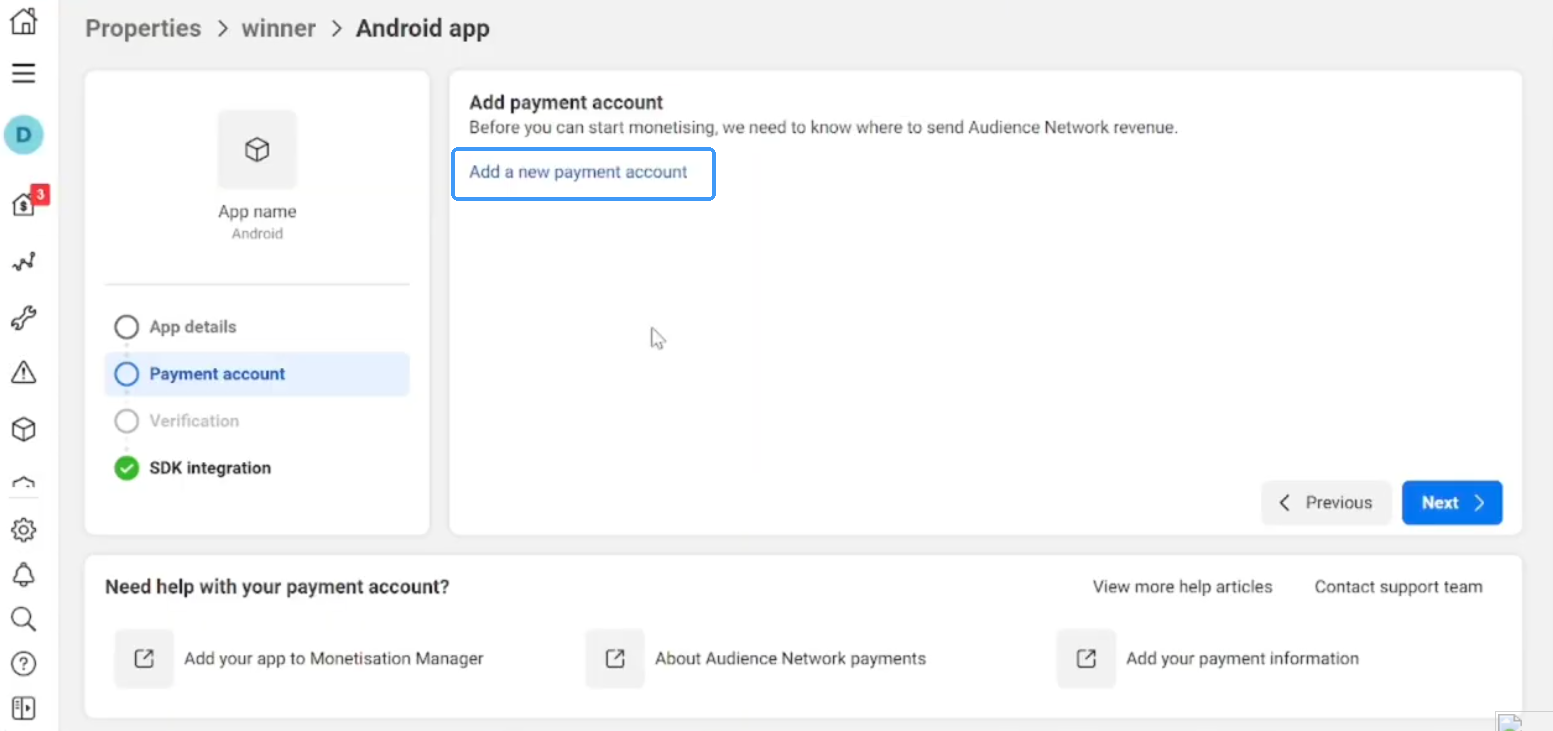The image size is (1553, 731).
Task: Open the warning triangle icon in sidebar
Action: (23, 373)
